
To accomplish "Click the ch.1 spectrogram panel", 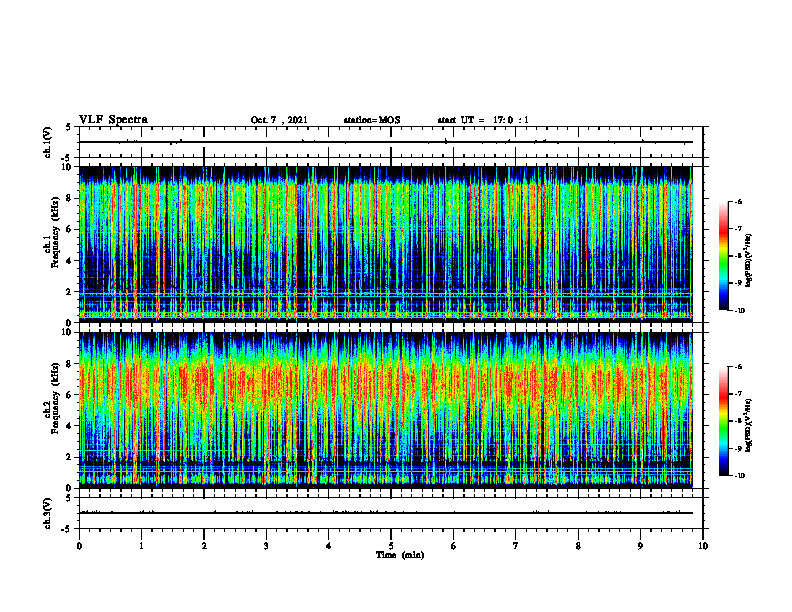I will coord(386,244).
